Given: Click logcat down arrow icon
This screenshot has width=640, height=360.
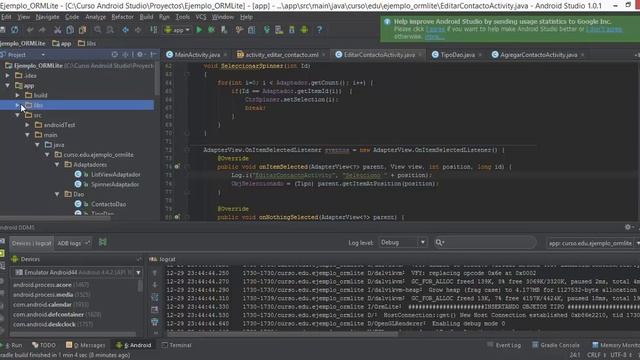Looking at the screenshot, I should click(x=155, y=285).
